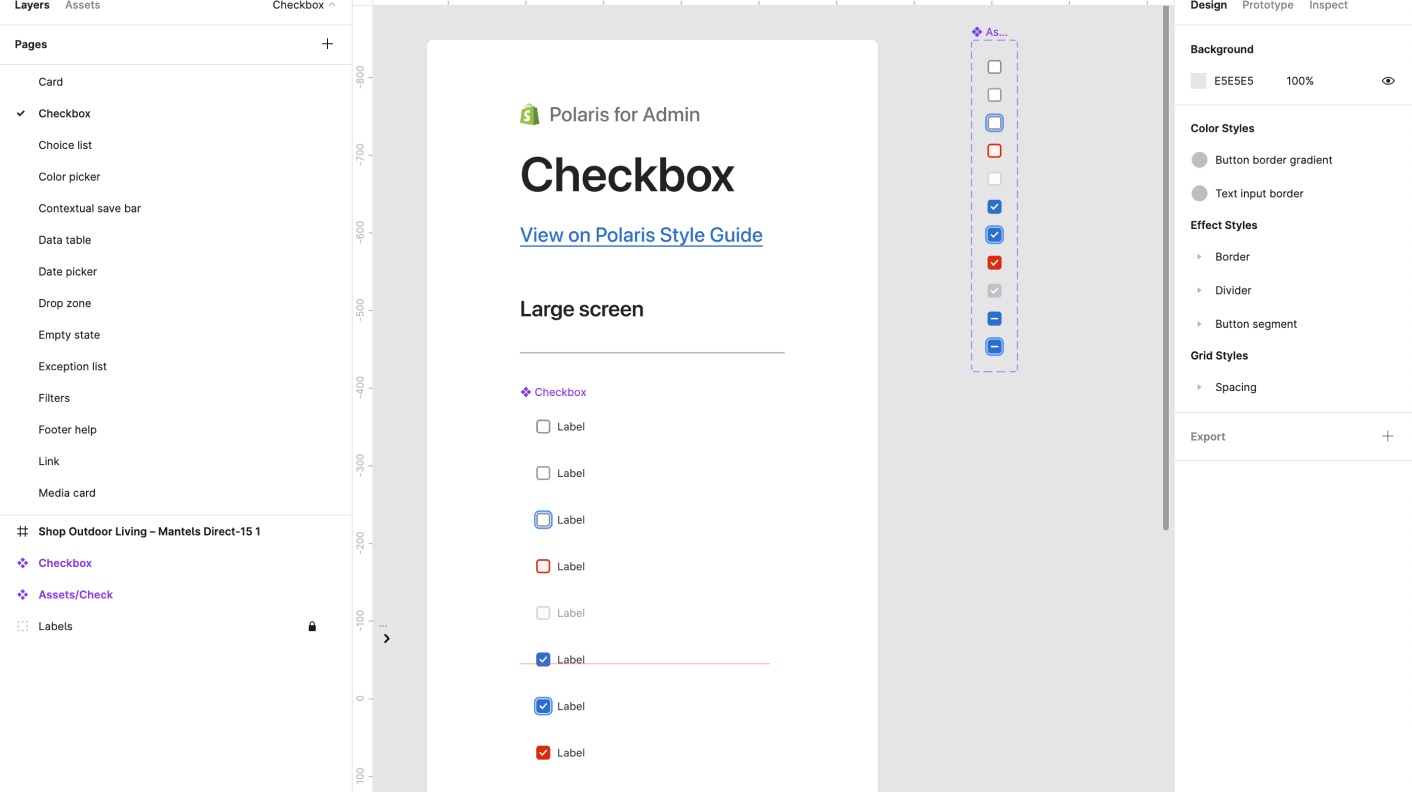This screenshot has height=792, width=1412.
Task: Click topmost checkbox in Assets component set
Action: click(994, 67)
